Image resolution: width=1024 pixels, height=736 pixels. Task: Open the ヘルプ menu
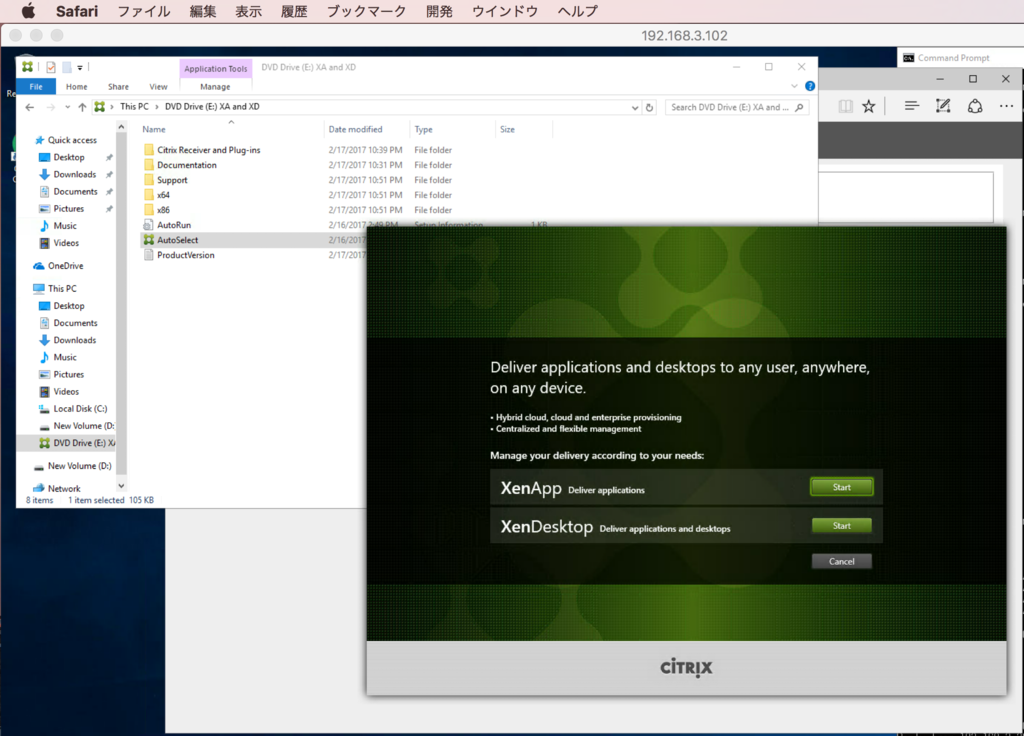[x=578, y=11]
